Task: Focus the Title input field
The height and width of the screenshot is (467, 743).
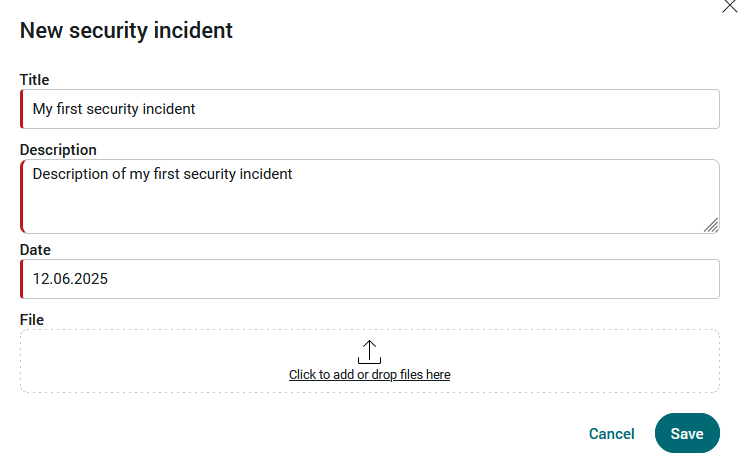Action: click(x=370, y=109)
